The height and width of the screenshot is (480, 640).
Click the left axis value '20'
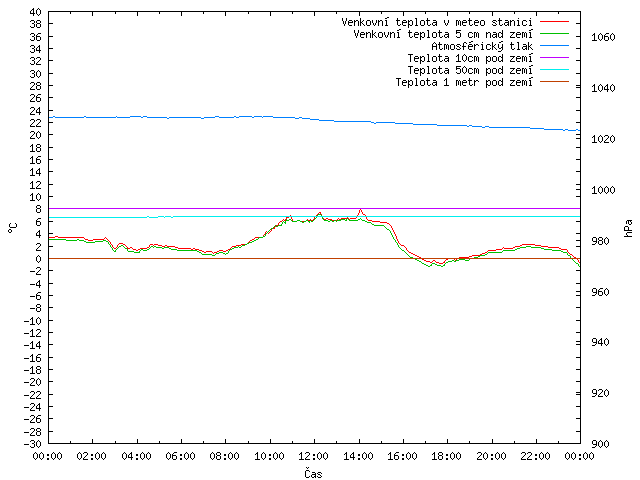pos(36,135)
